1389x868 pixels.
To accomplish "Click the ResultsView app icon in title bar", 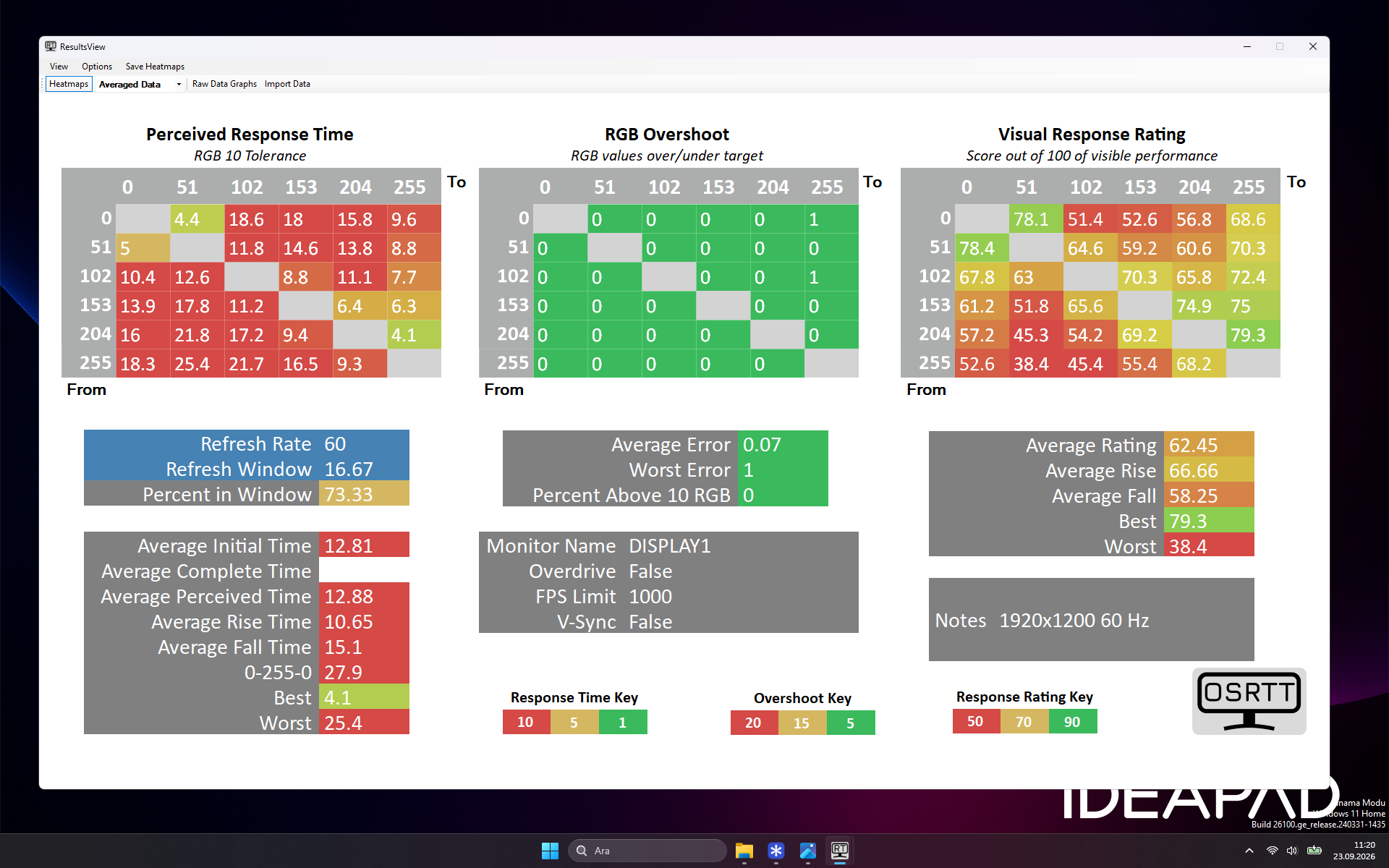I will coord(51,46).
